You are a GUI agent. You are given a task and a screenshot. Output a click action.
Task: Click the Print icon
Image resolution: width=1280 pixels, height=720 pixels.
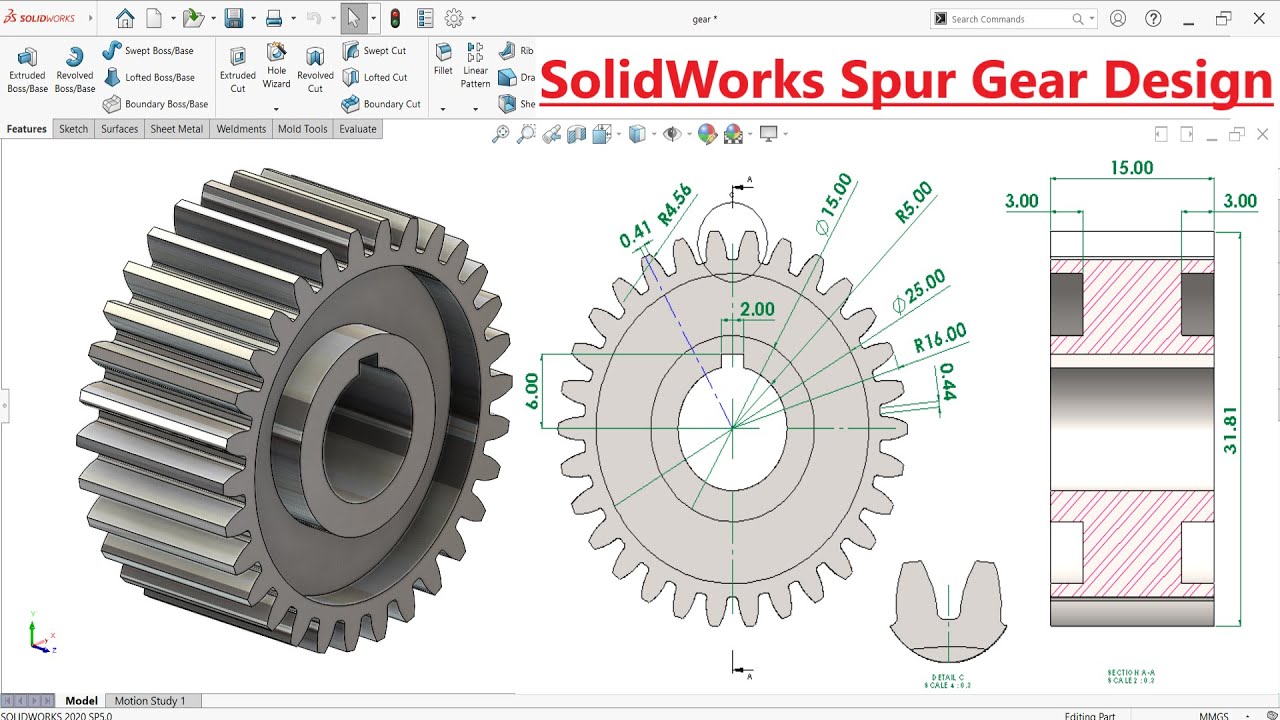(273, 18)
